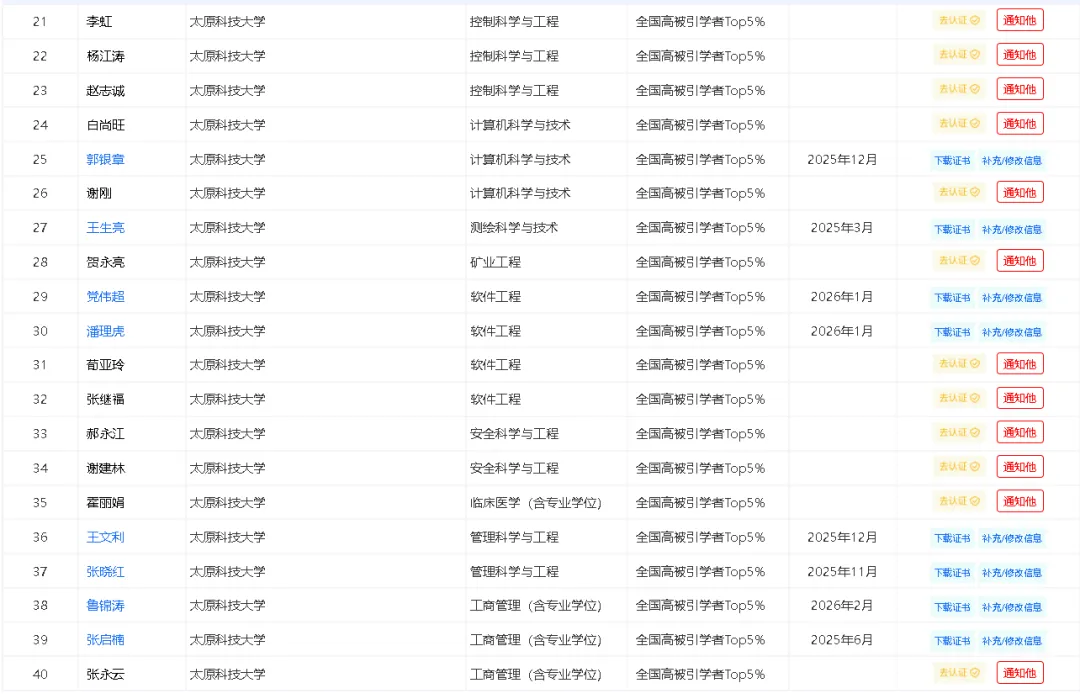Viewport: 1080px width, 699px height.
Task: Notify 贺永亮 using 通知他
Action: [x=1019, y=261]
